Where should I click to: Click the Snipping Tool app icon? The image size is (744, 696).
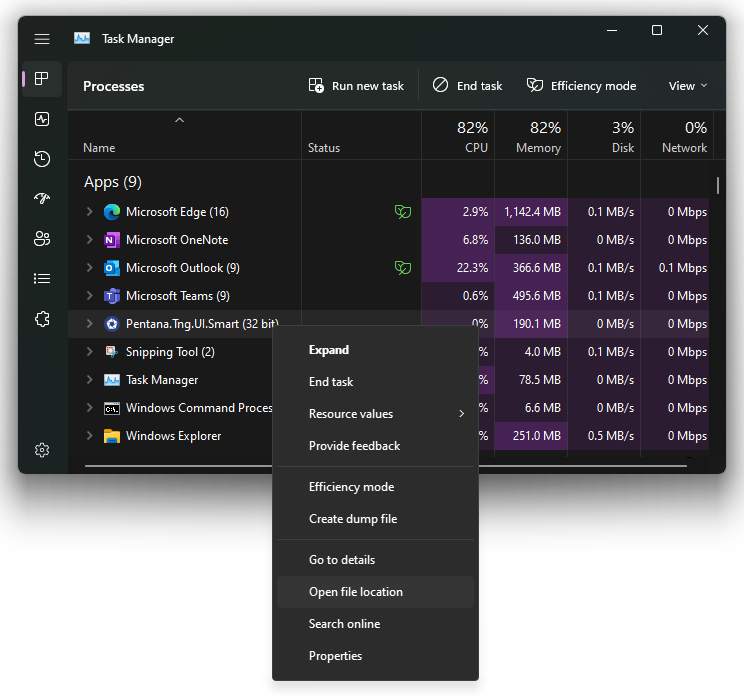112,352
